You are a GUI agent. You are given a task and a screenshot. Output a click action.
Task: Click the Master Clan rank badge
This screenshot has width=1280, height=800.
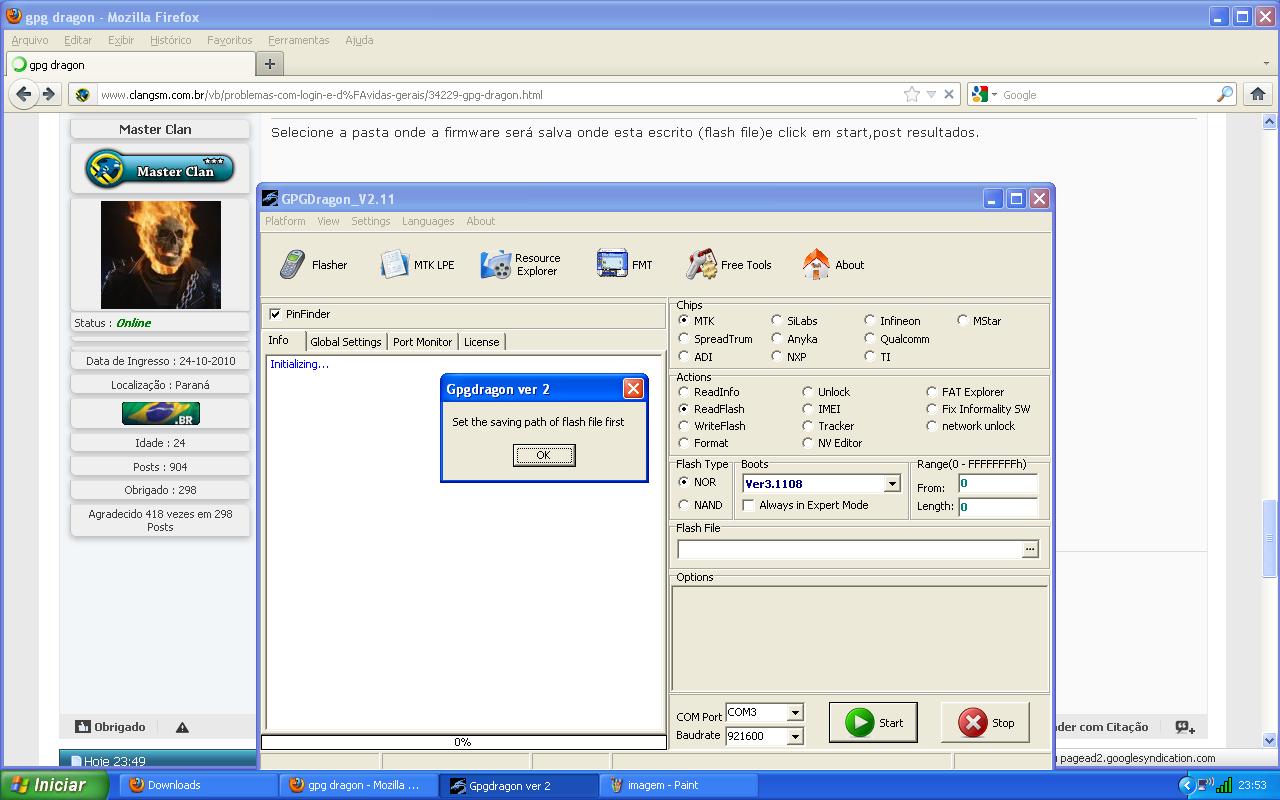[160, 169]
